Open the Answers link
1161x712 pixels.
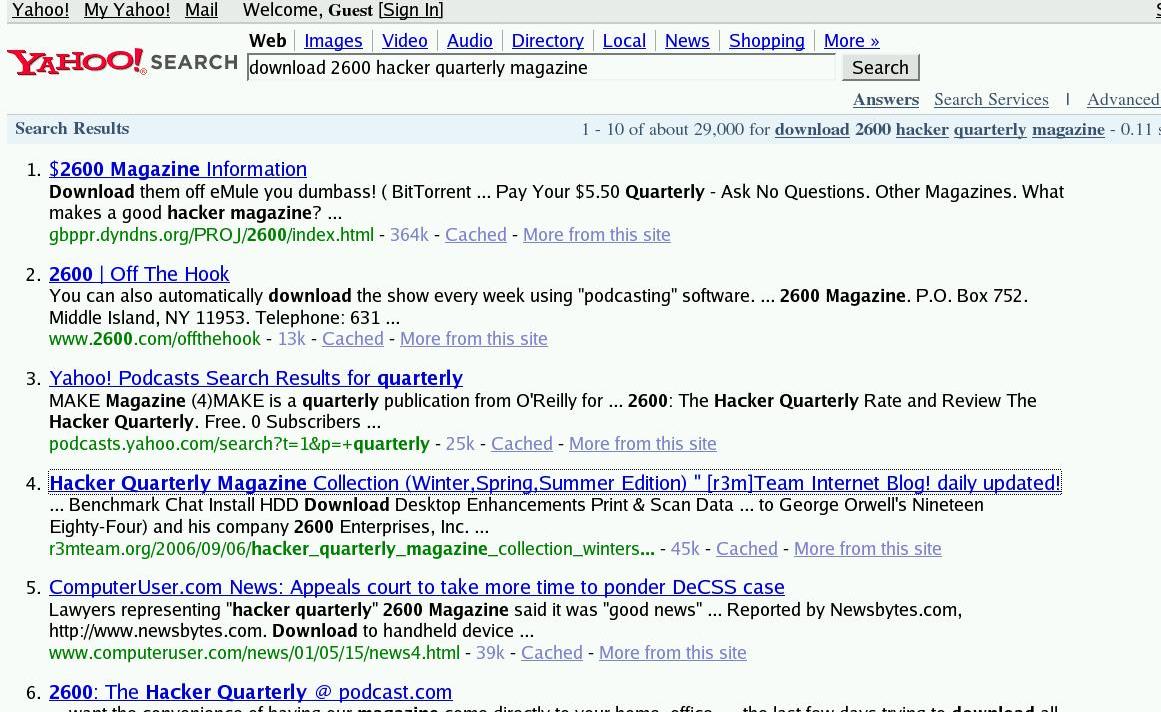(886, 100)
